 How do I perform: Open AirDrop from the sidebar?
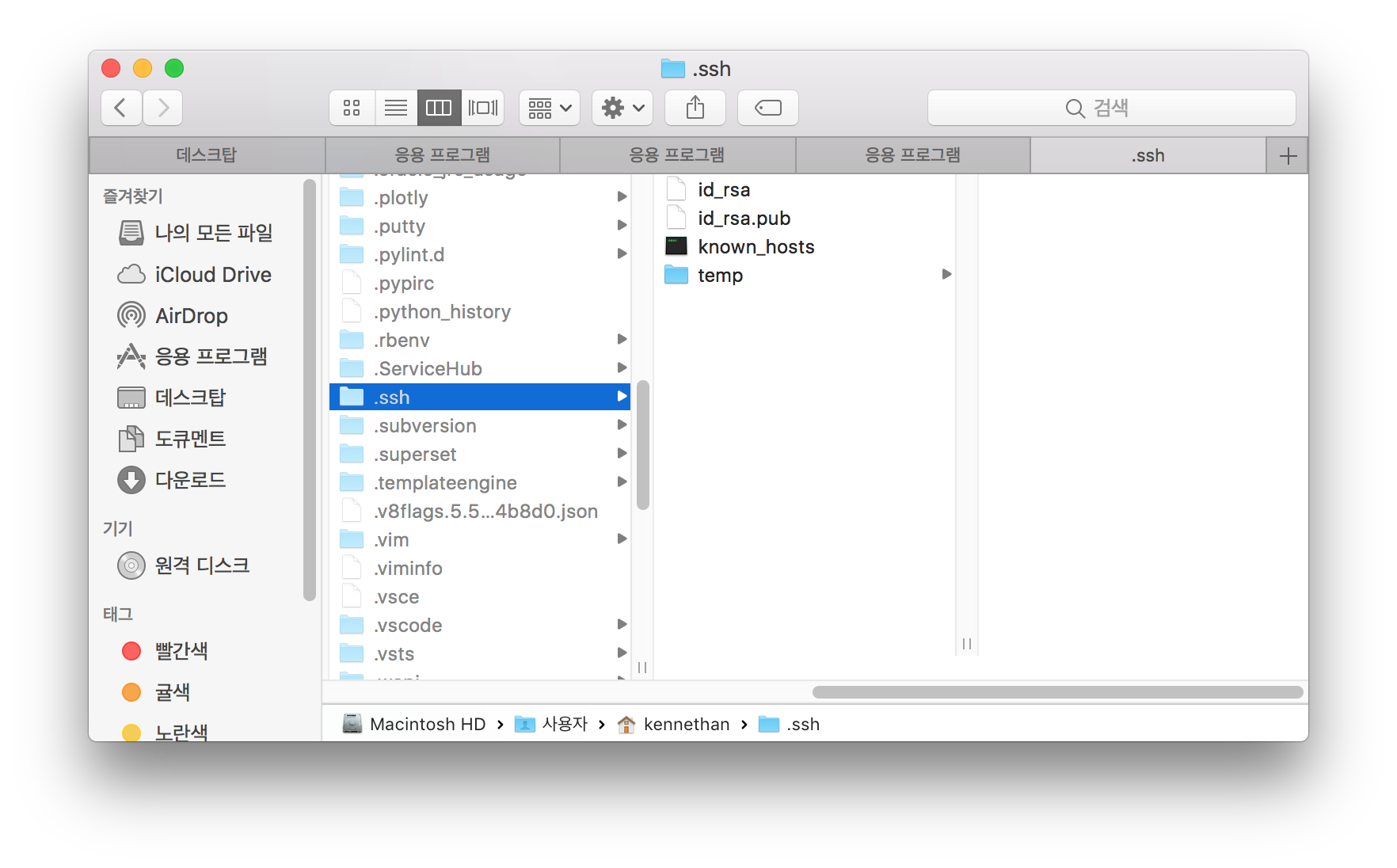coord(190,315)
